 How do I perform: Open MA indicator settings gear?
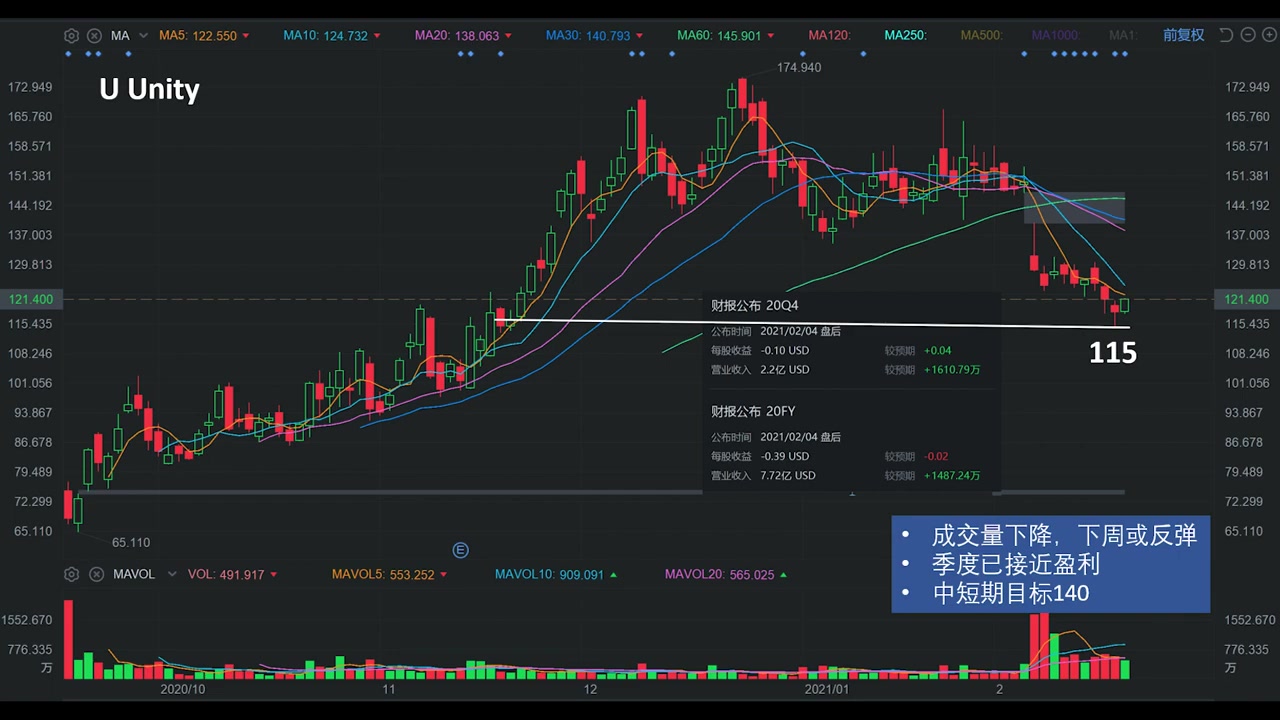pos(71,36)
